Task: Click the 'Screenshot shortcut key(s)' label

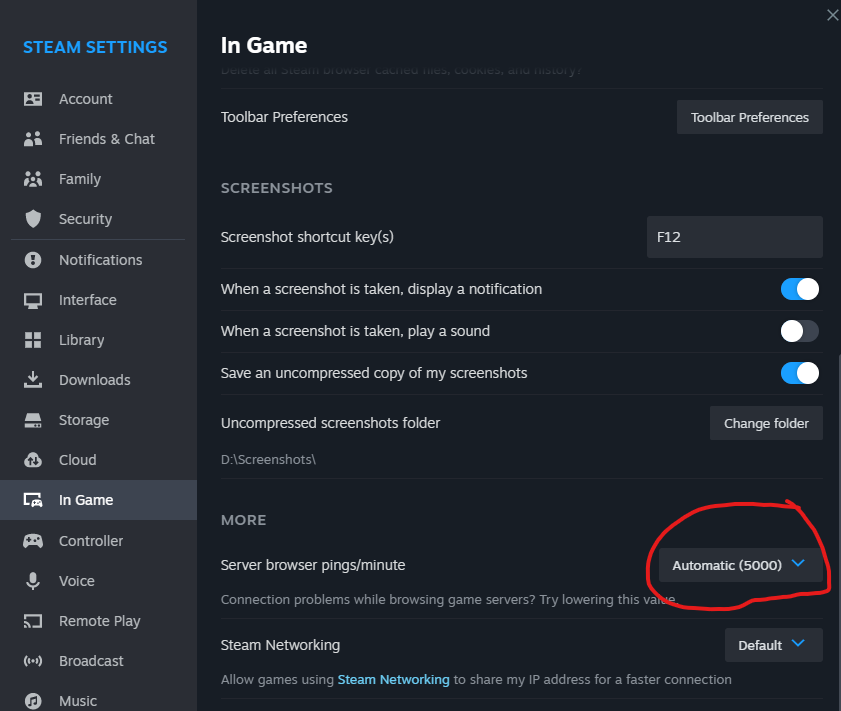Action: coord(307,237)
